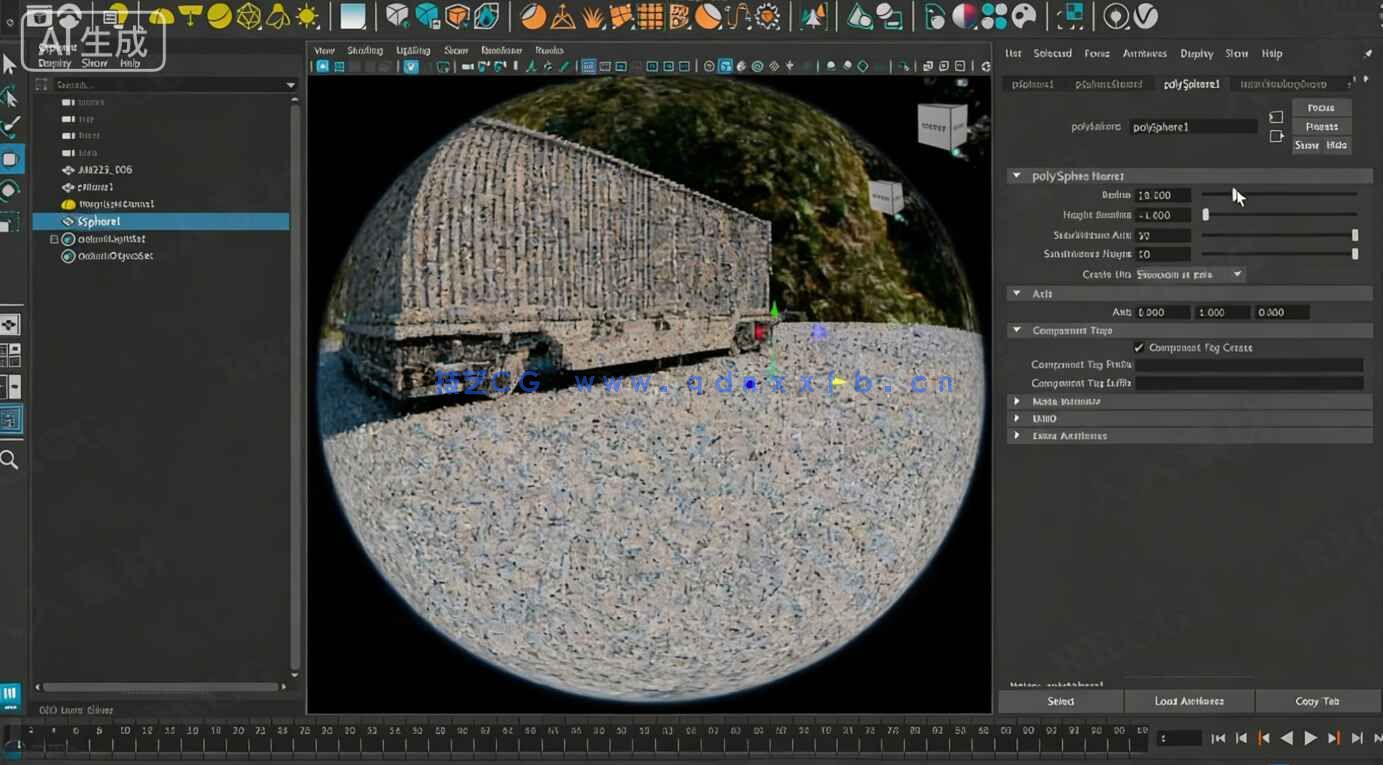Select the arrow Select Tool in the Tool Box
Viewport: 1383px width, 765px height.
point(11,64)
